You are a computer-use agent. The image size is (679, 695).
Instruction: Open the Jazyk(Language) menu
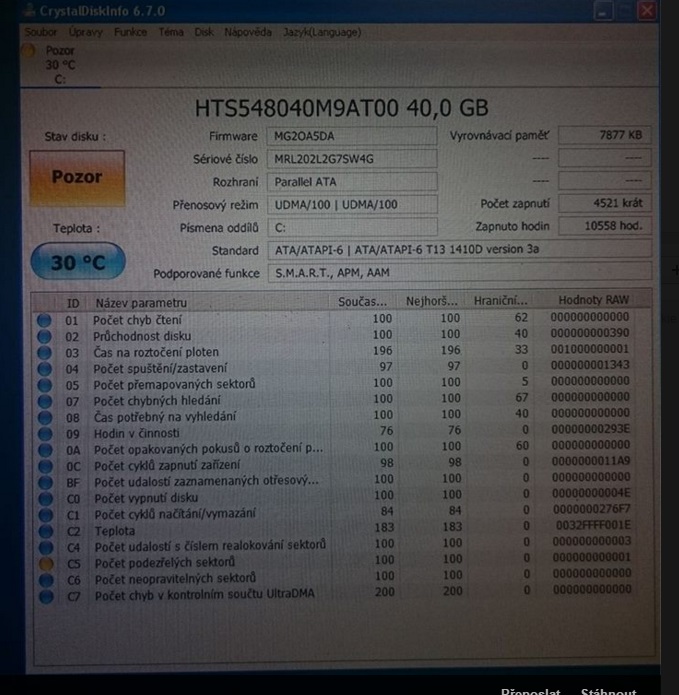click(322, 32)
